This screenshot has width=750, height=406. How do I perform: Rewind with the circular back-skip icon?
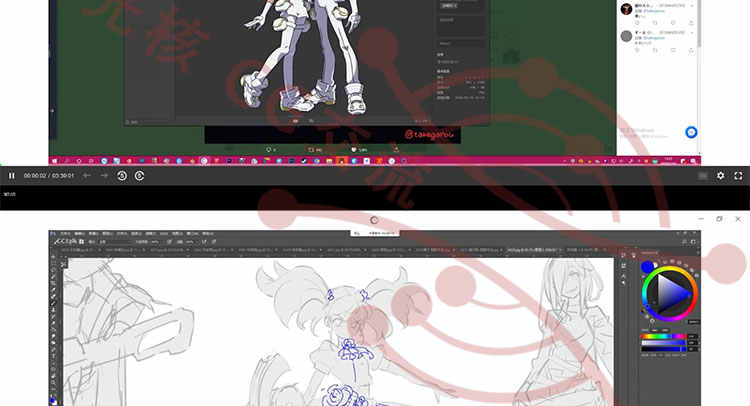click(x=122, y=176)
